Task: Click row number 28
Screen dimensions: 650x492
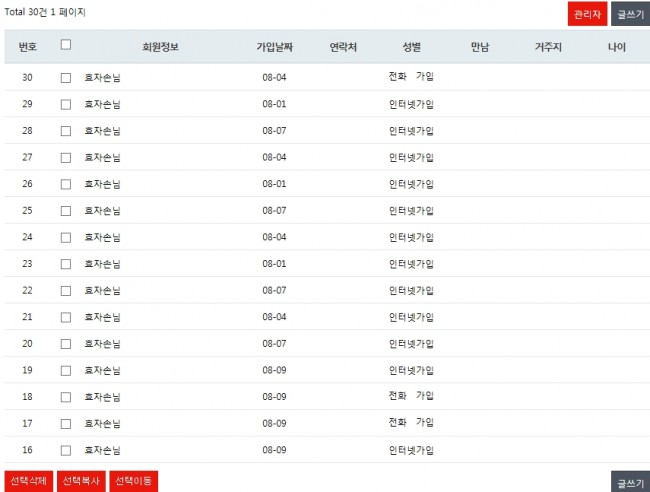Action: (27, 131)
